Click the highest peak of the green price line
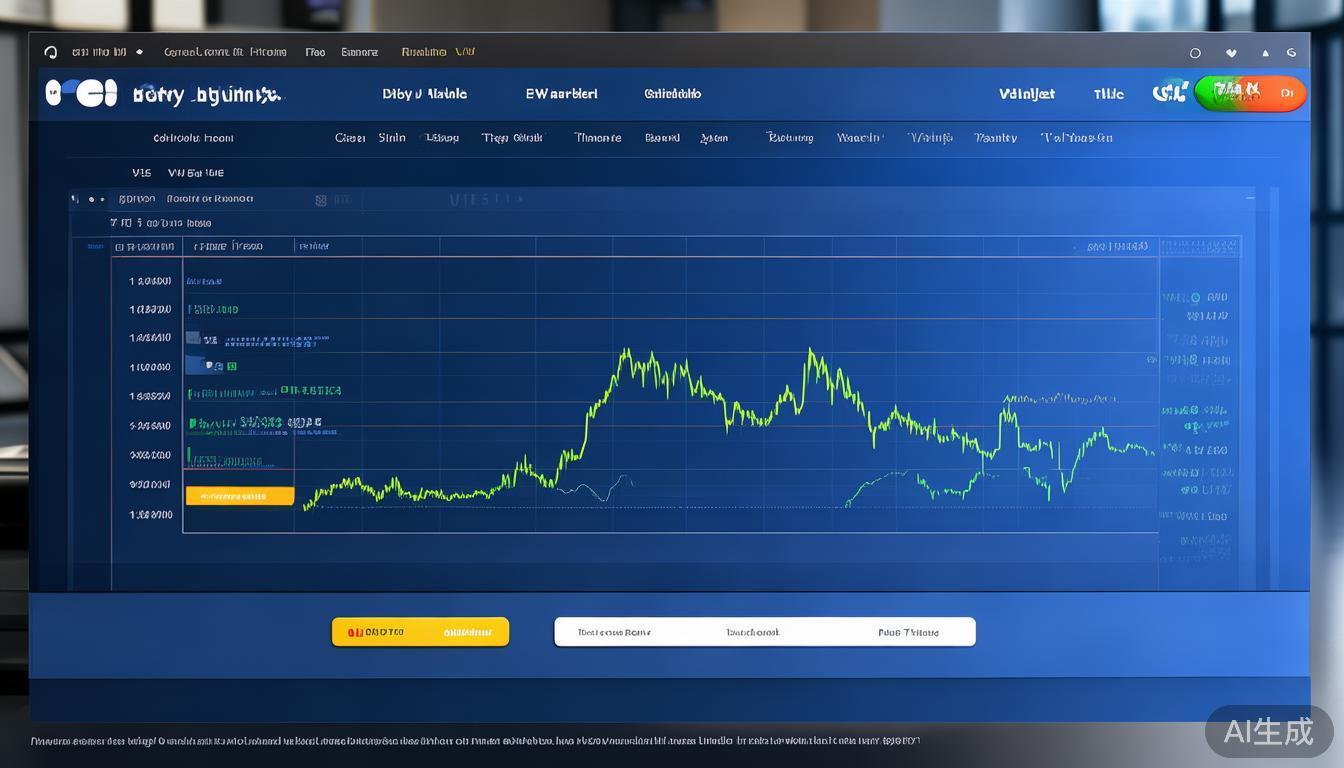This screenshot has height=768, width=1344. 810,351
